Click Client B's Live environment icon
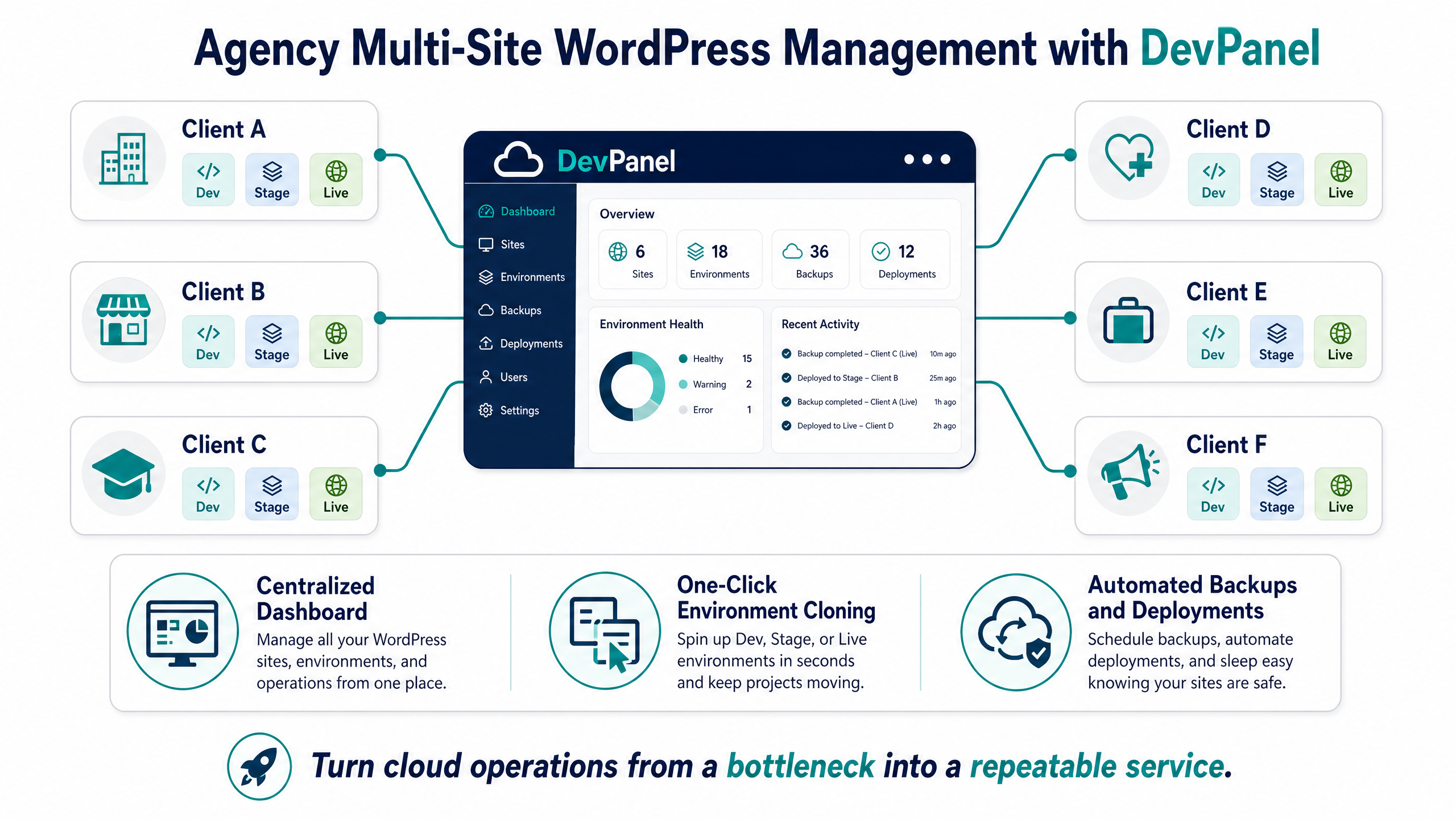1456x819 pixels. click(336, 341)
